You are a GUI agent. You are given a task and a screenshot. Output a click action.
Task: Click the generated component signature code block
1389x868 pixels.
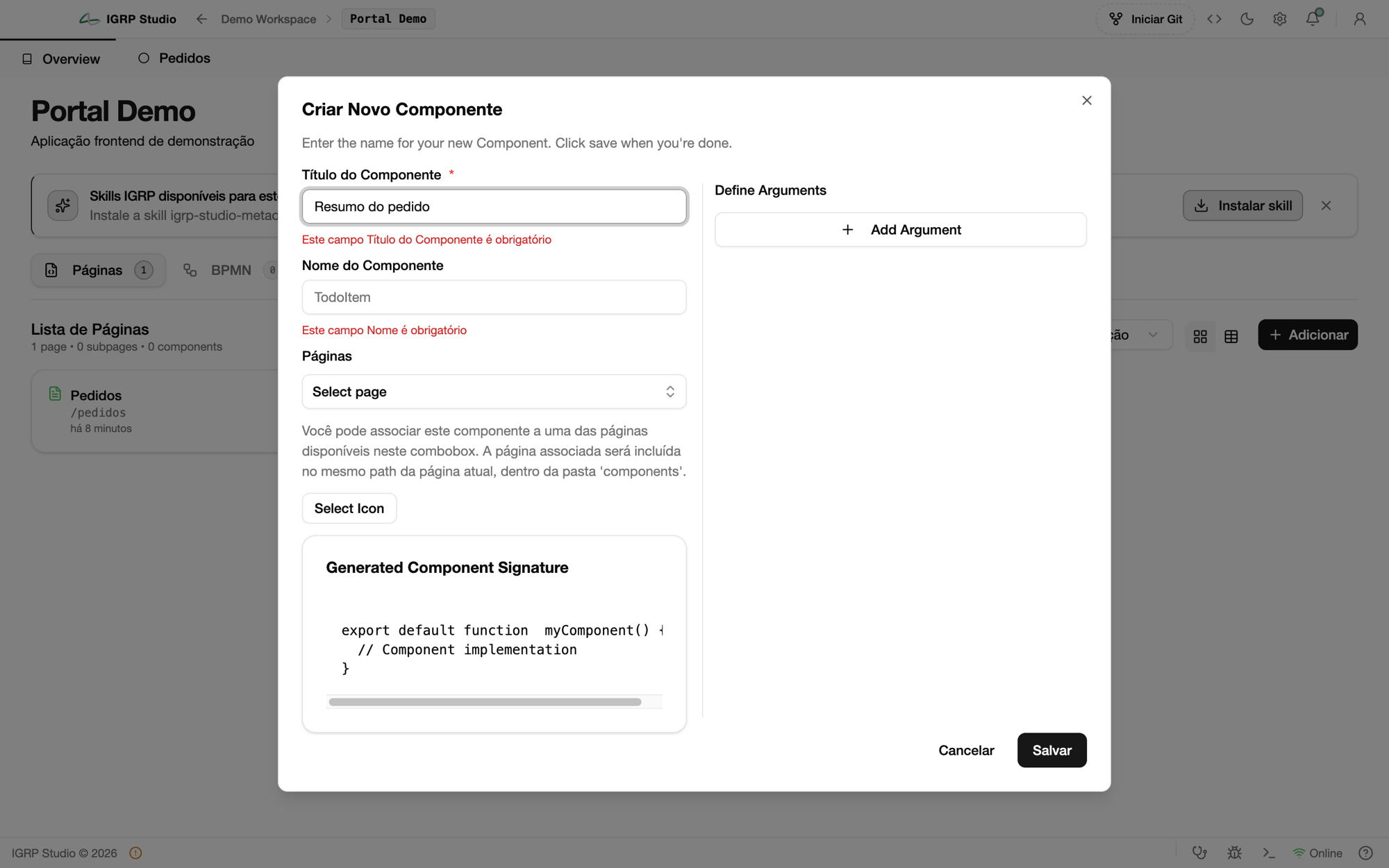pyautogui.click(x=494, y=649)
